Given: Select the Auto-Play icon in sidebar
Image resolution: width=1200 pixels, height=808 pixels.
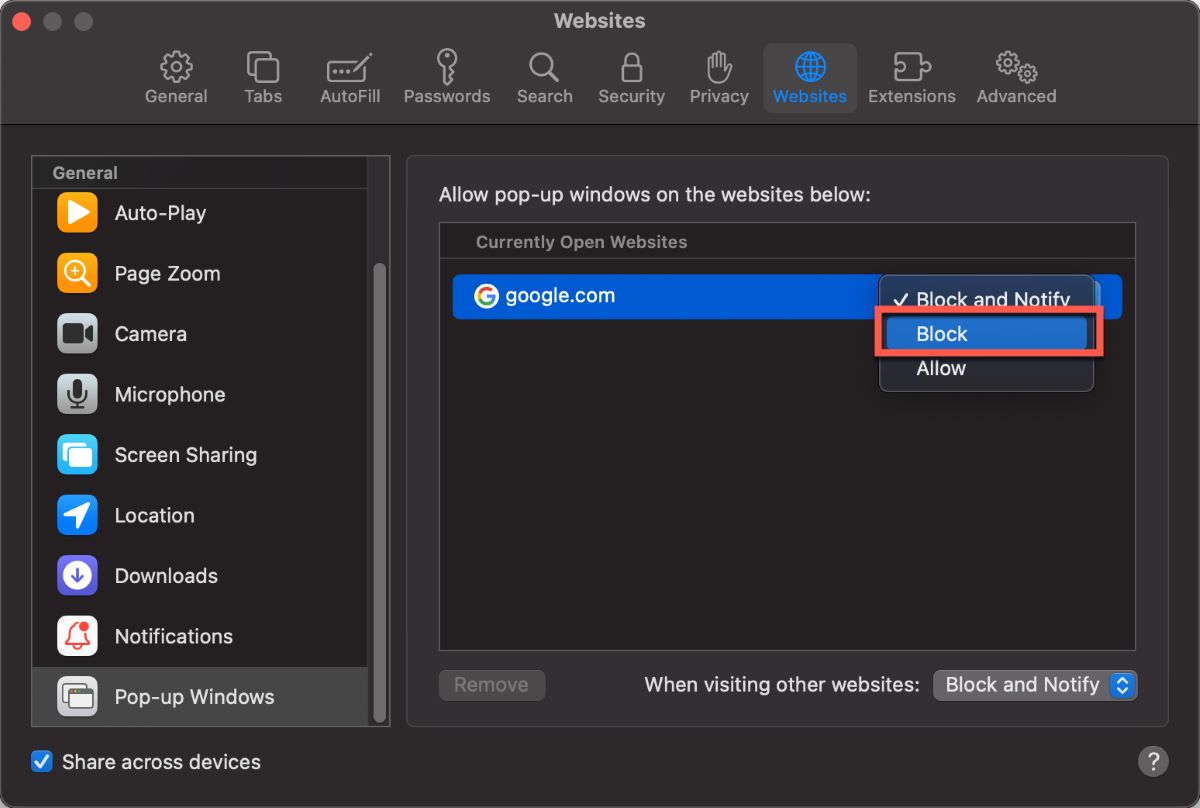Looking at the screenshot, I should click(x=77, y=213).
